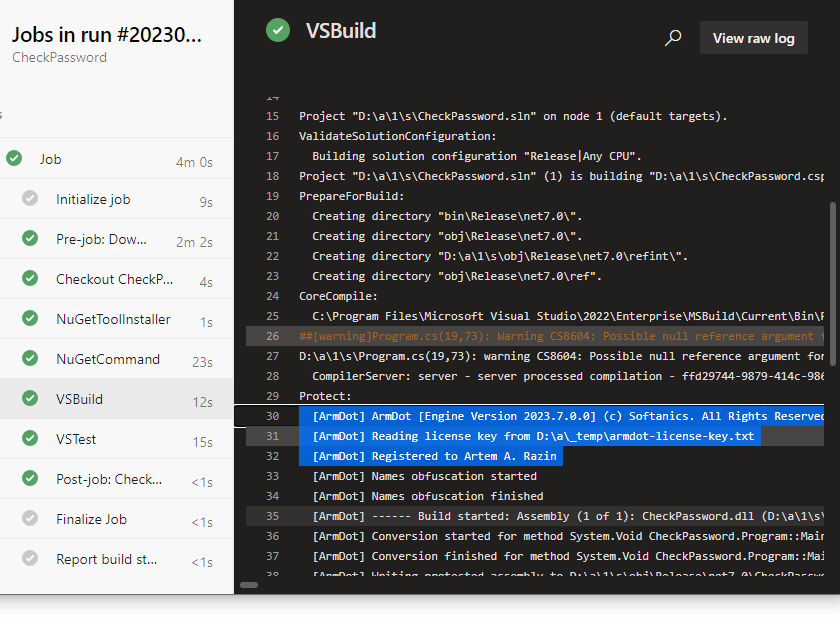Click the gray circle icon beside Finalize Job
This screenshot has height=617, width=840.
coord(30,519)
